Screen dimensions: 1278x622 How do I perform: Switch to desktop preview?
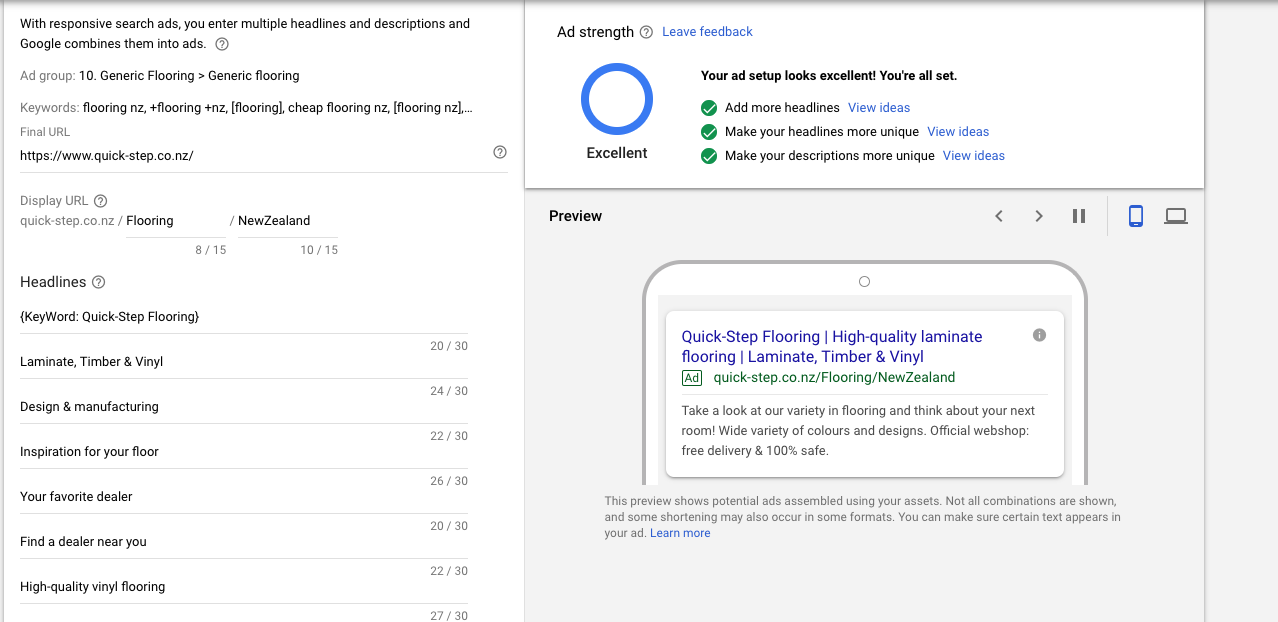click(x=1176, y=216)
